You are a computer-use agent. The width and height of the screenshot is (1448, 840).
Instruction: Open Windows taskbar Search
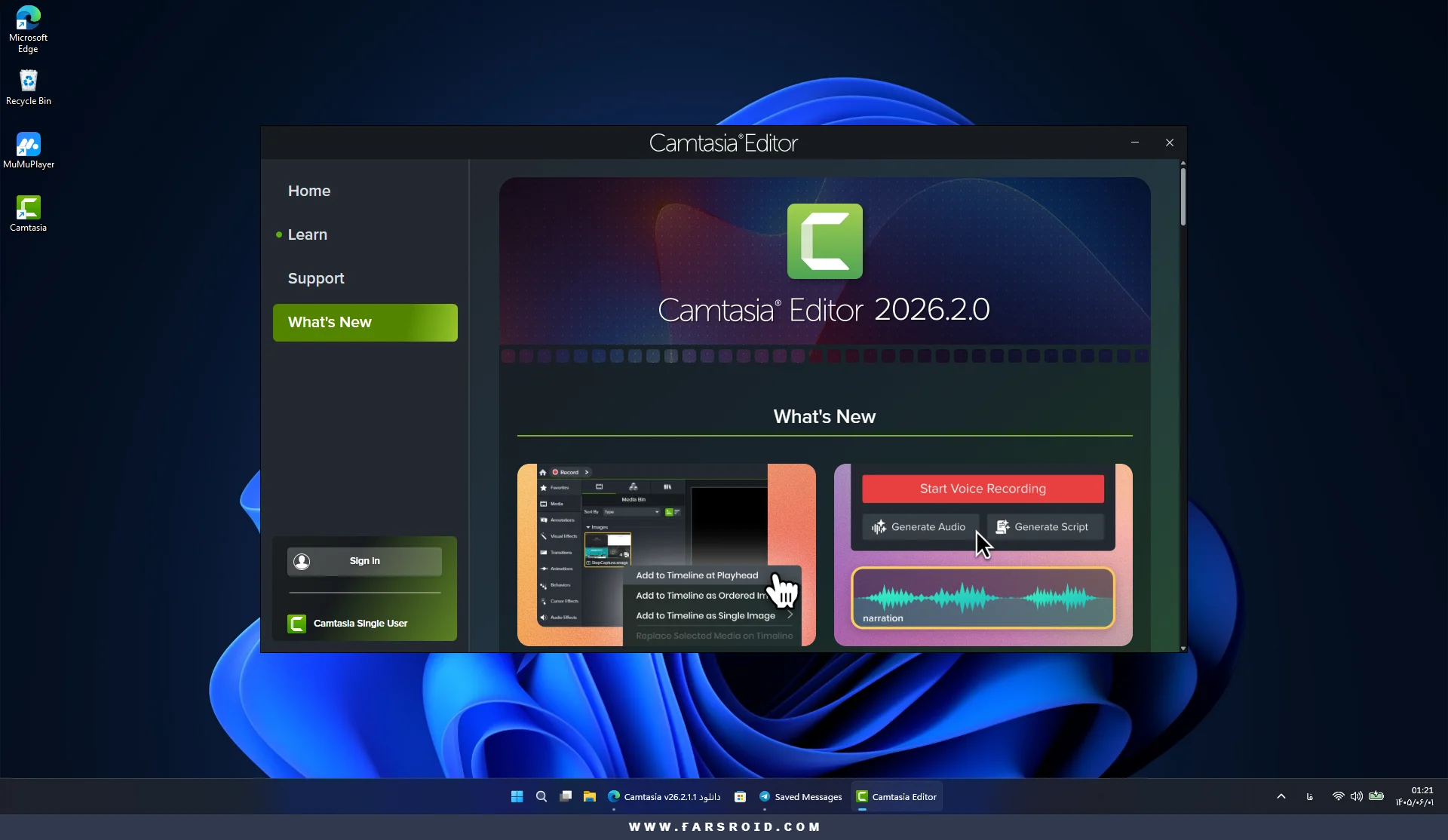pyautogui.click(x=541, y=796)
